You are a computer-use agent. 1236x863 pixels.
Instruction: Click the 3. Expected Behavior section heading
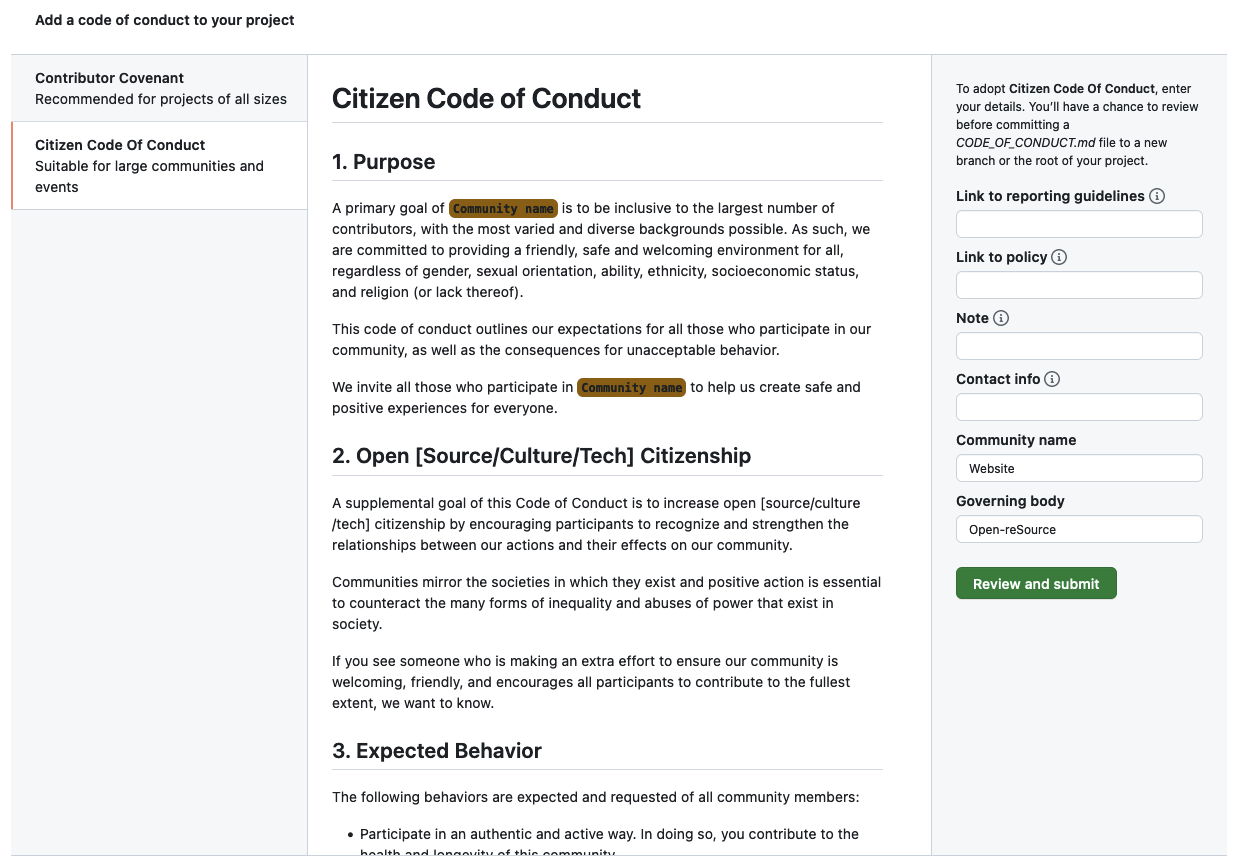(437, 750)
